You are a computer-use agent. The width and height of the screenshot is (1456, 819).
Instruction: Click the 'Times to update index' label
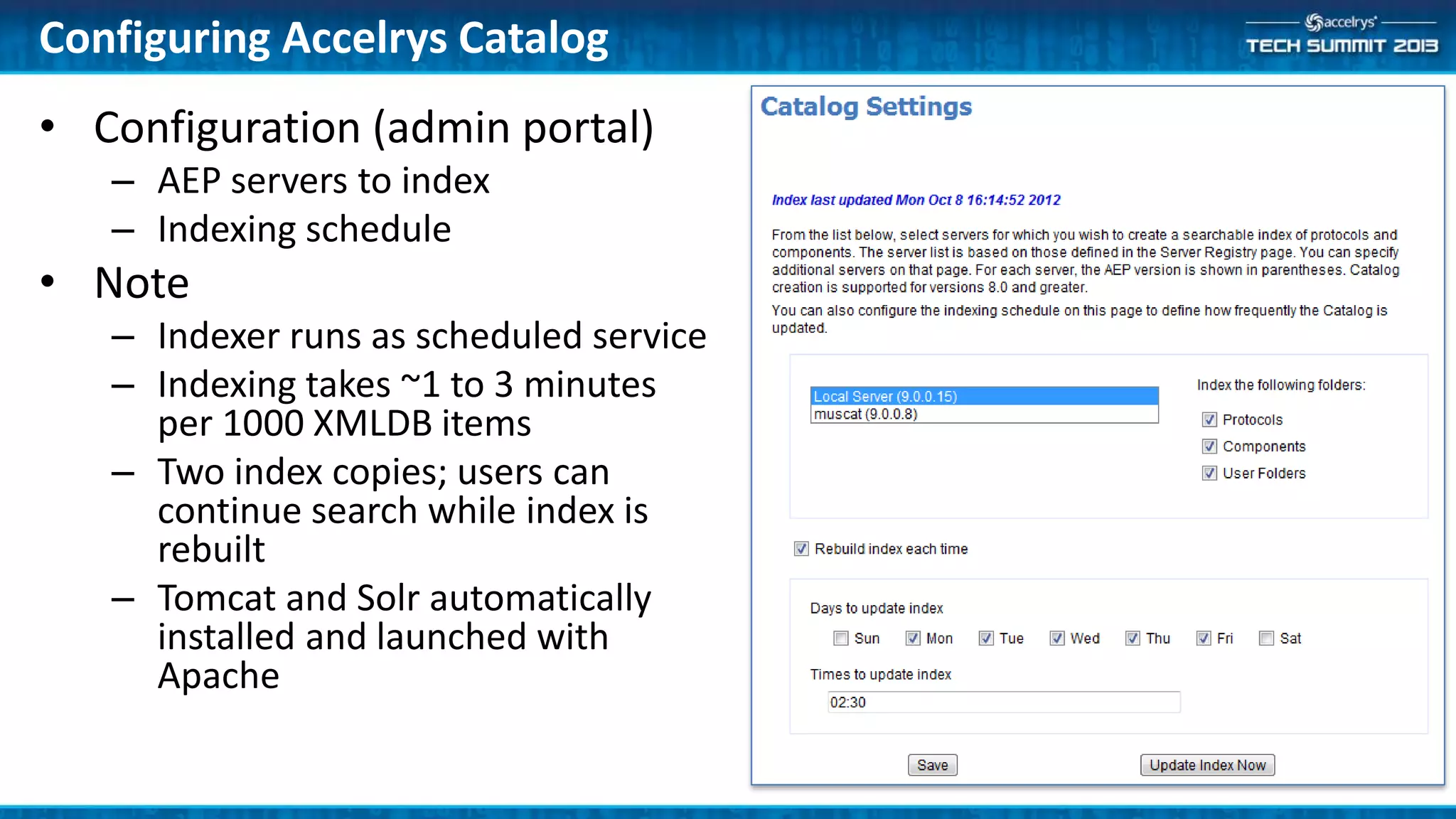[881, 675]
